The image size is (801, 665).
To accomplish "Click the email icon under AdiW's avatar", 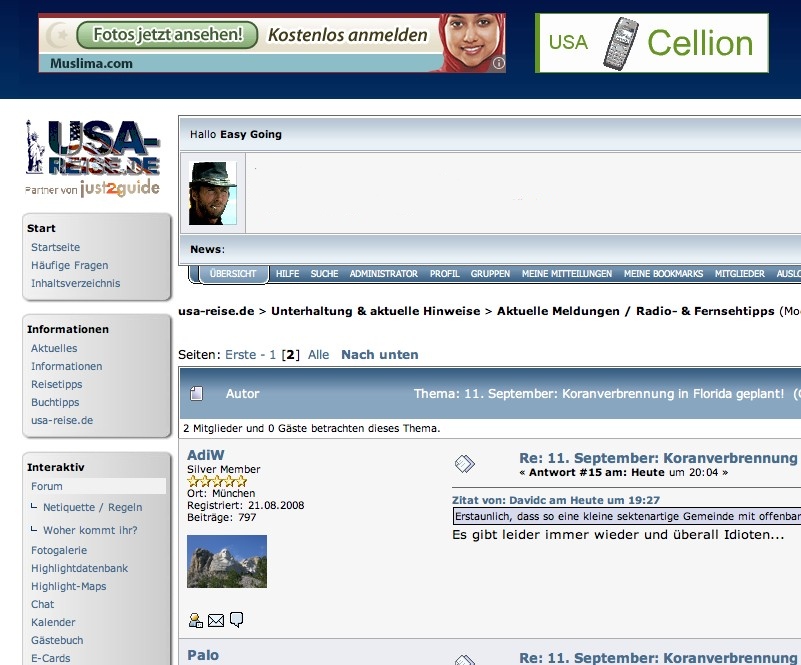I will pyautogui.click(x=216, y=621).
